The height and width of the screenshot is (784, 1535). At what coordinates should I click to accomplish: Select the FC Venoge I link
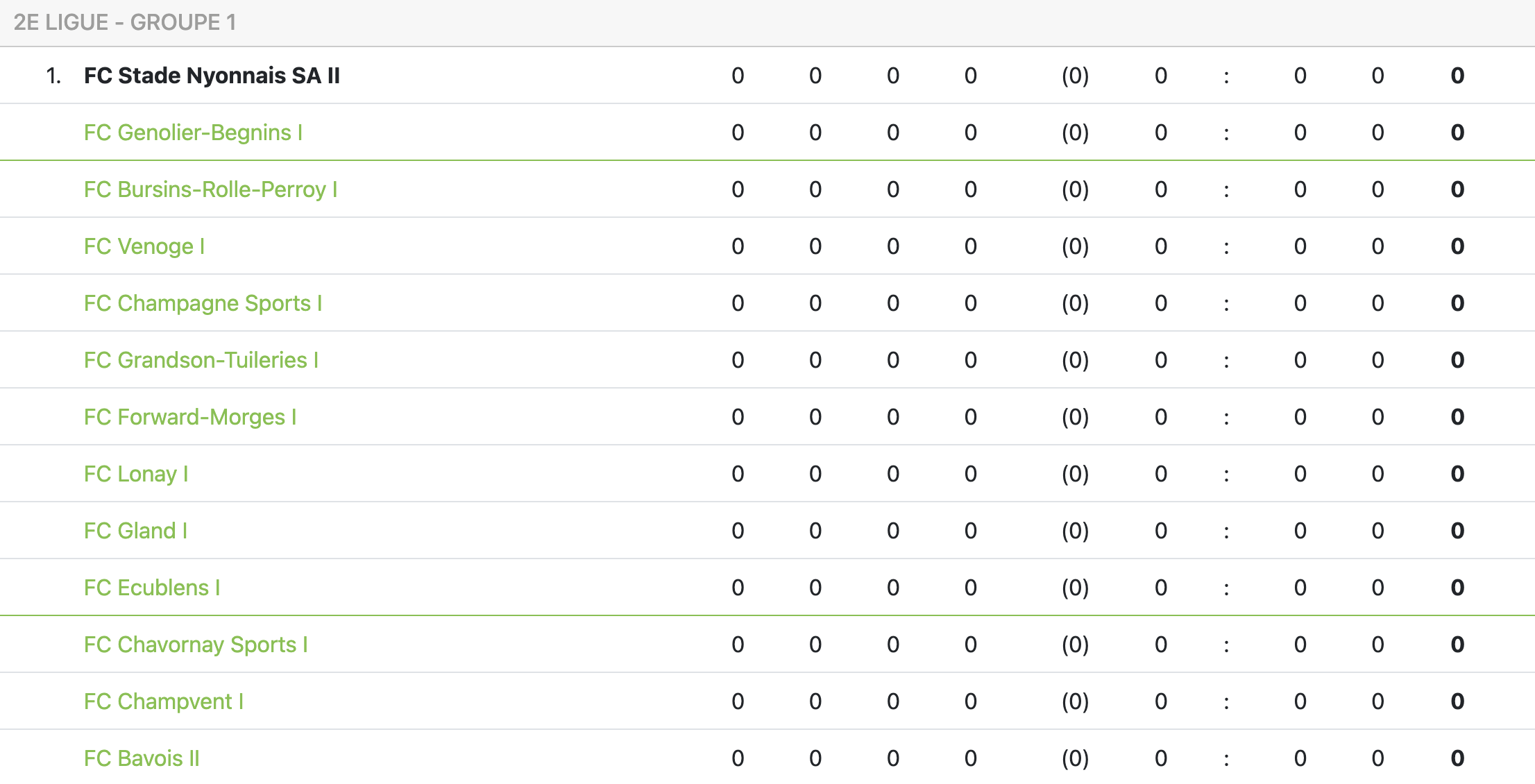click(x=144, y=246)
